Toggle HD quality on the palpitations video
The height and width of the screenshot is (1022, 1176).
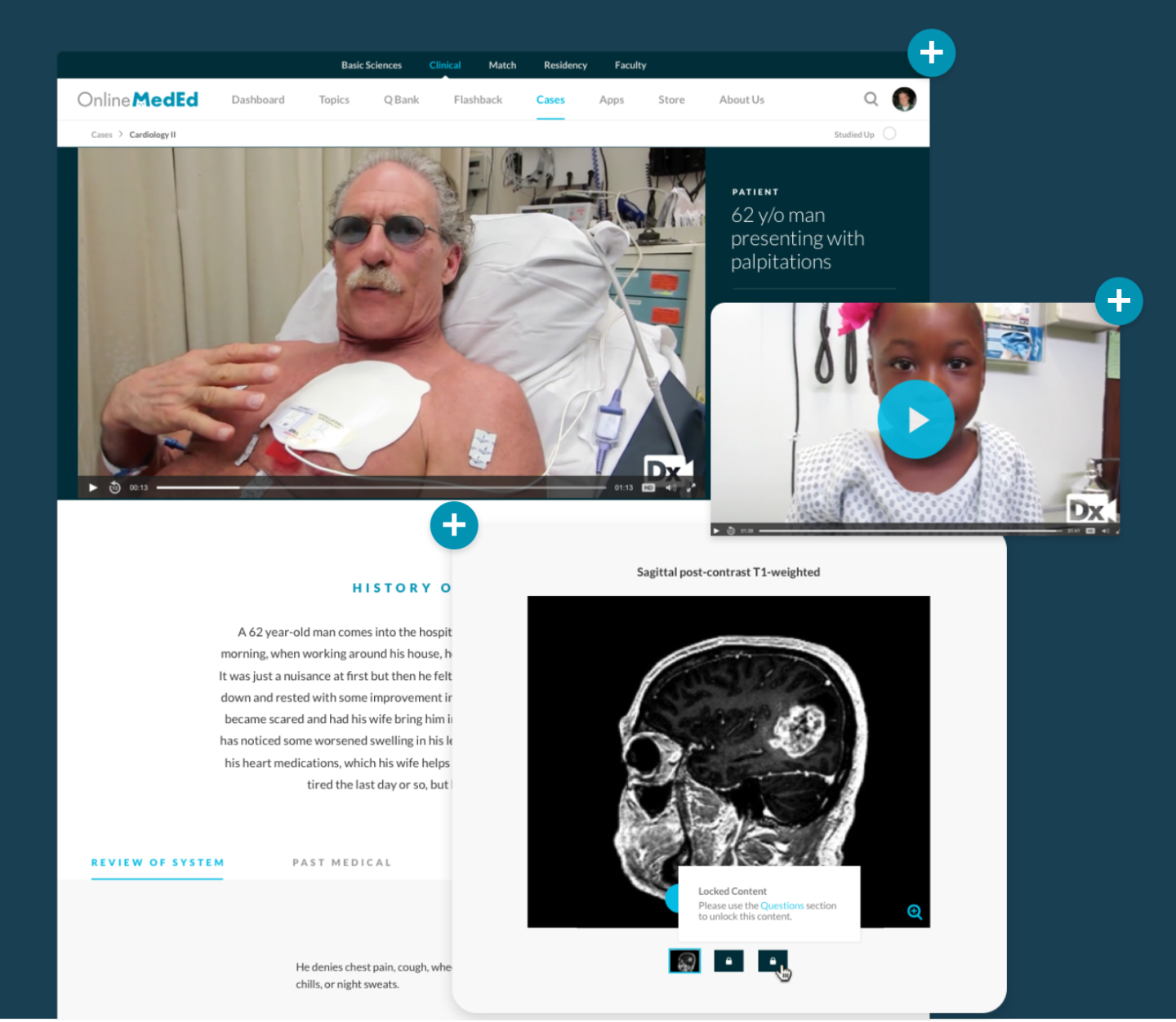click(648, 487)
